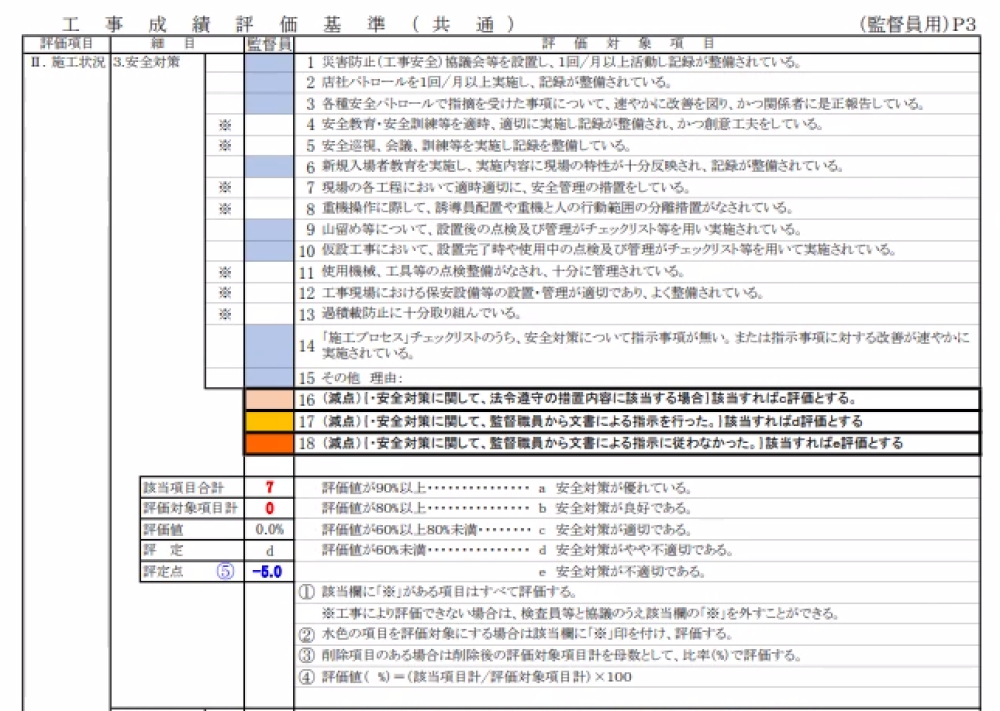Select the 評価項目 column header
Image resolution: width=1000 pixels, height=711 pixels.
tap(66, 43)
